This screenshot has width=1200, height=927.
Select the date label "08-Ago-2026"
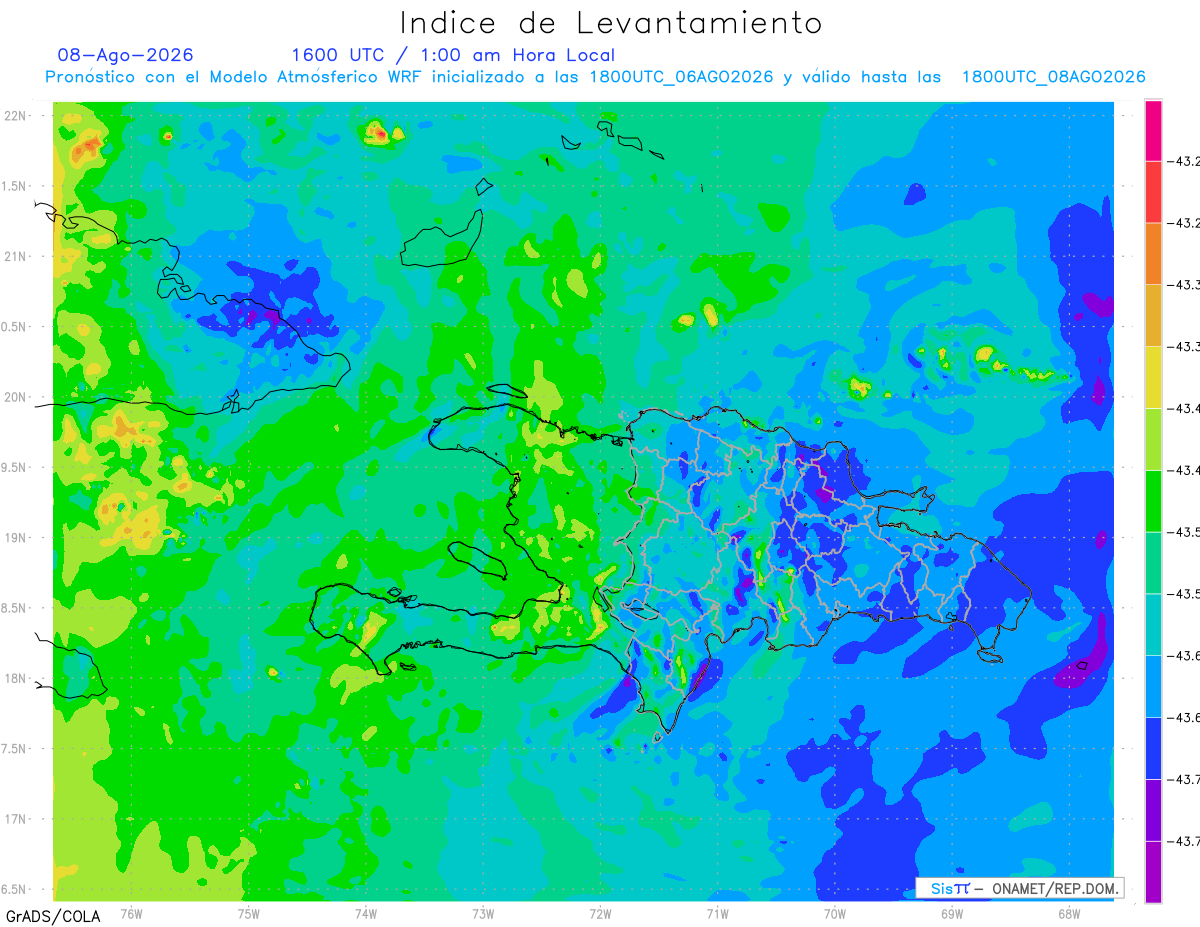coord(126,55)
